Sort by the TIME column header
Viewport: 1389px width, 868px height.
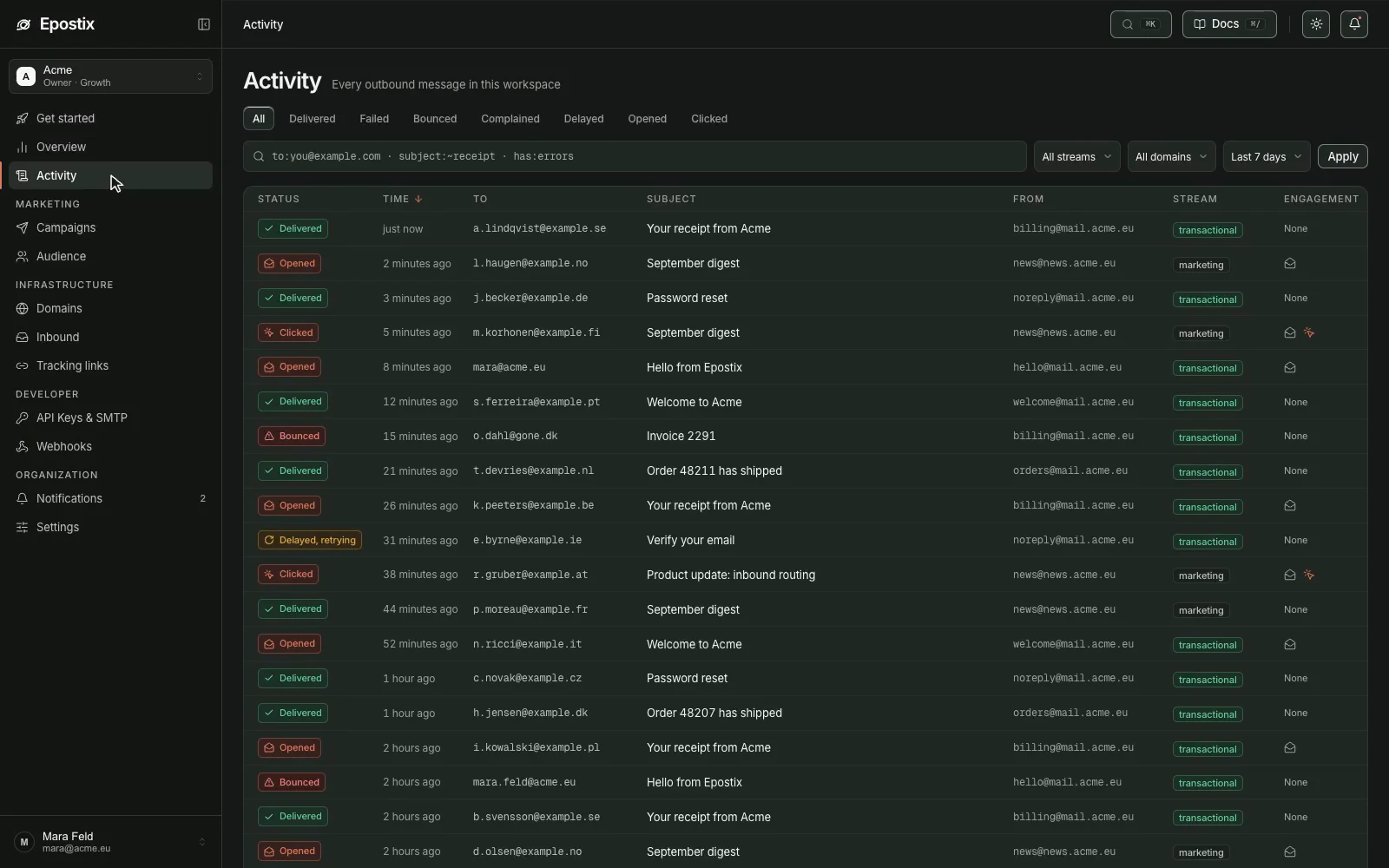tap(402, 199)
